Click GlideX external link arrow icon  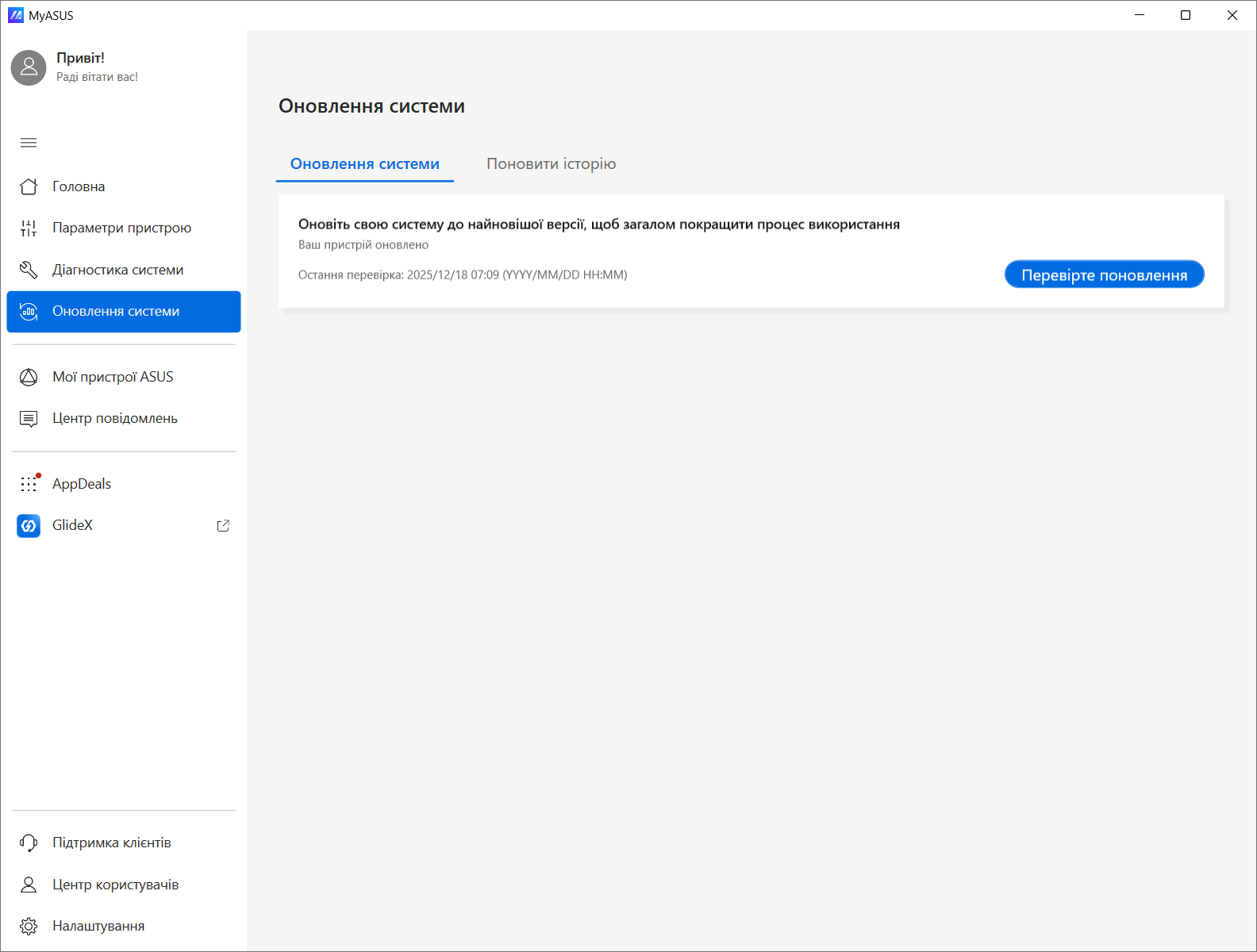coord(223,525)
